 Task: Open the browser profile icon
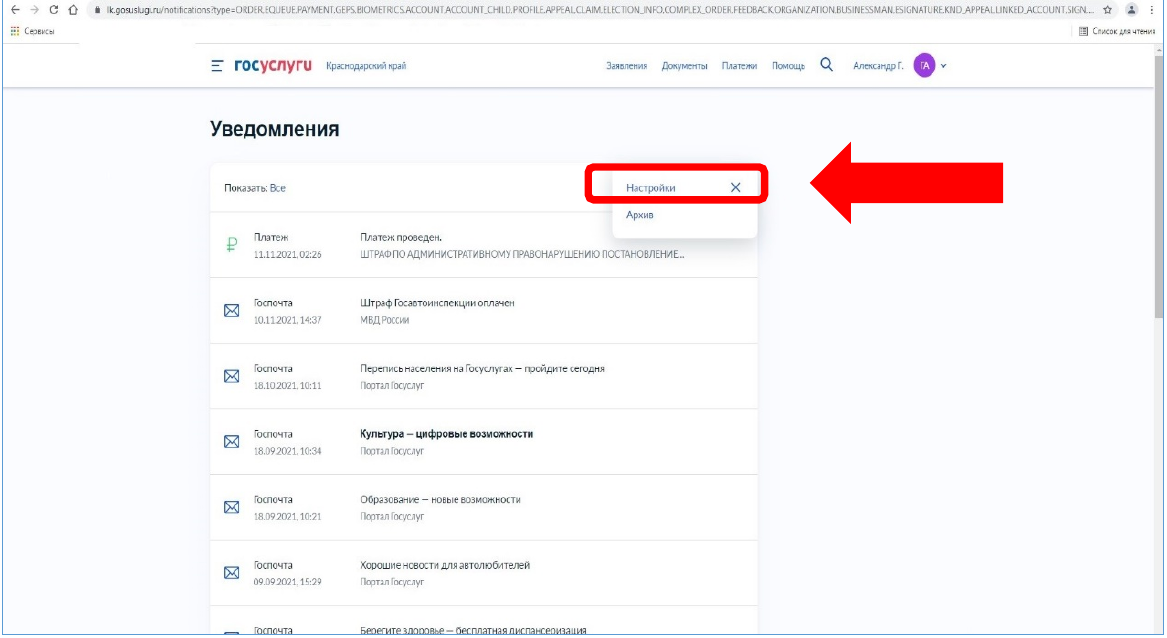1131,10
